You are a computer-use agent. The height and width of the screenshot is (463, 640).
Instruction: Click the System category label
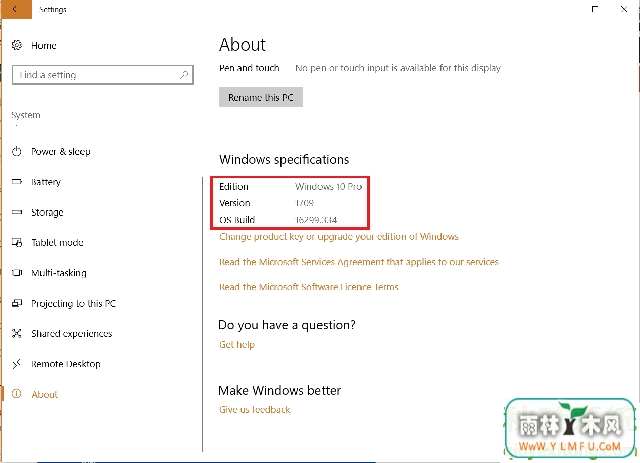coord(26,115)
